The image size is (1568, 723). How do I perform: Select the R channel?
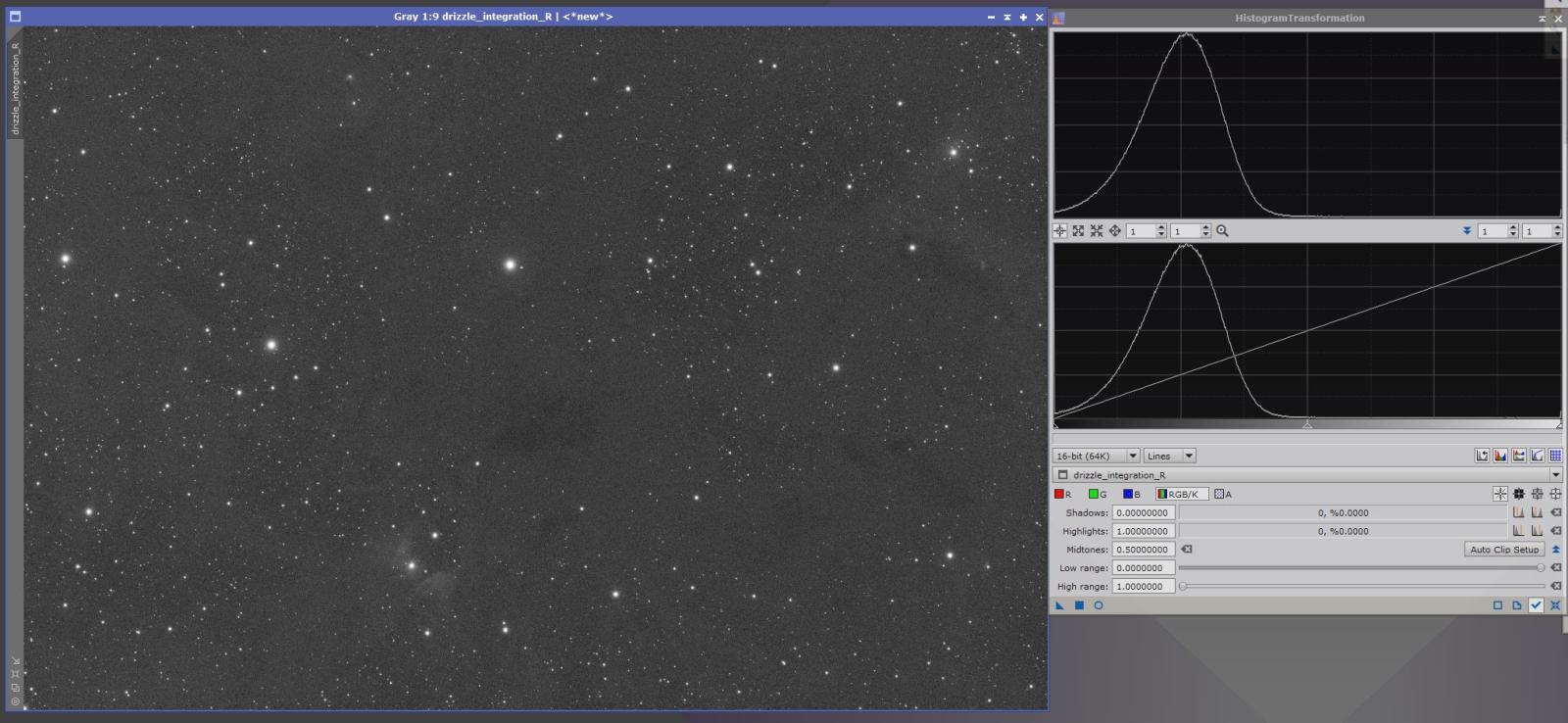1063,494
